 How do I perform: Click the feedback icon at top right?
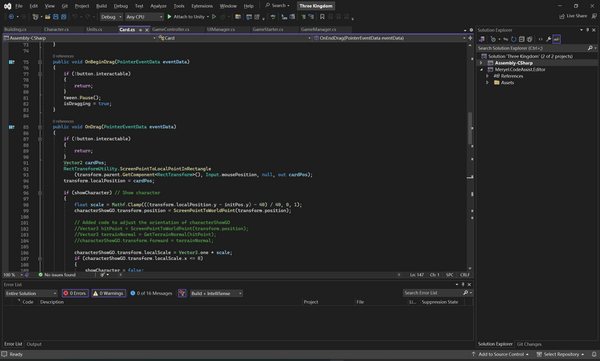point(594,16)
